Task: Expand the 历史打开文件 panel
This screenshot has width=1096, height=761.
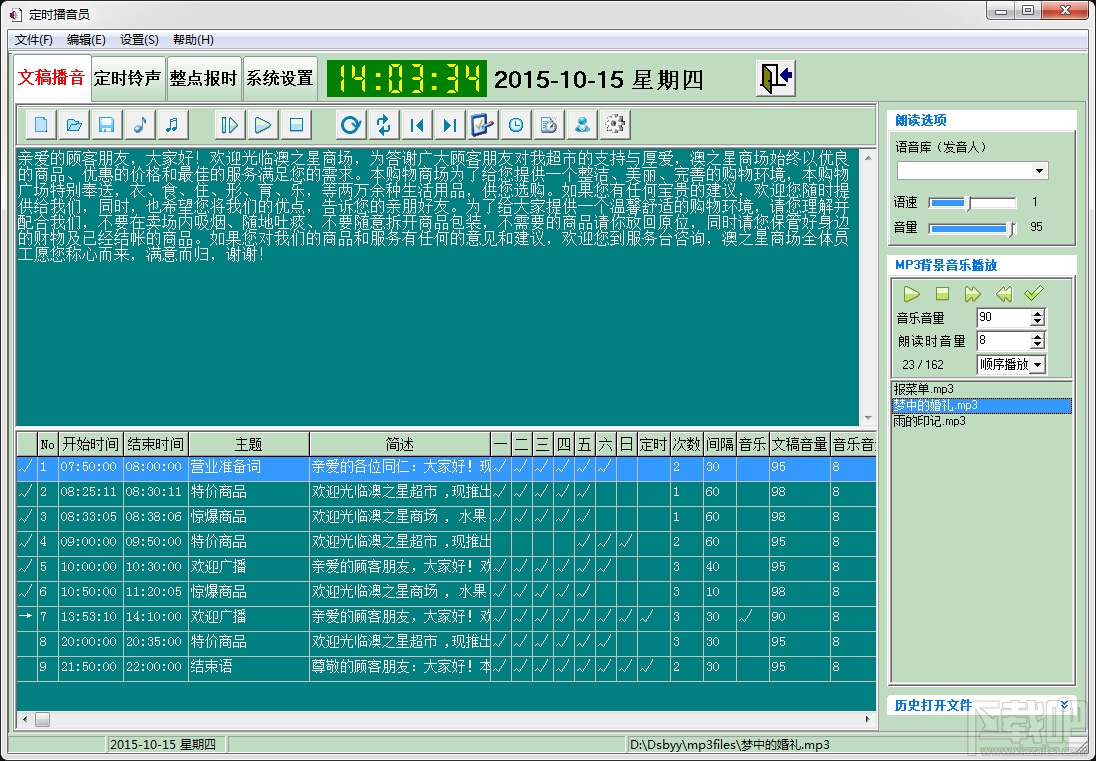Action: pyautogui.click(x=1064, y=705)
